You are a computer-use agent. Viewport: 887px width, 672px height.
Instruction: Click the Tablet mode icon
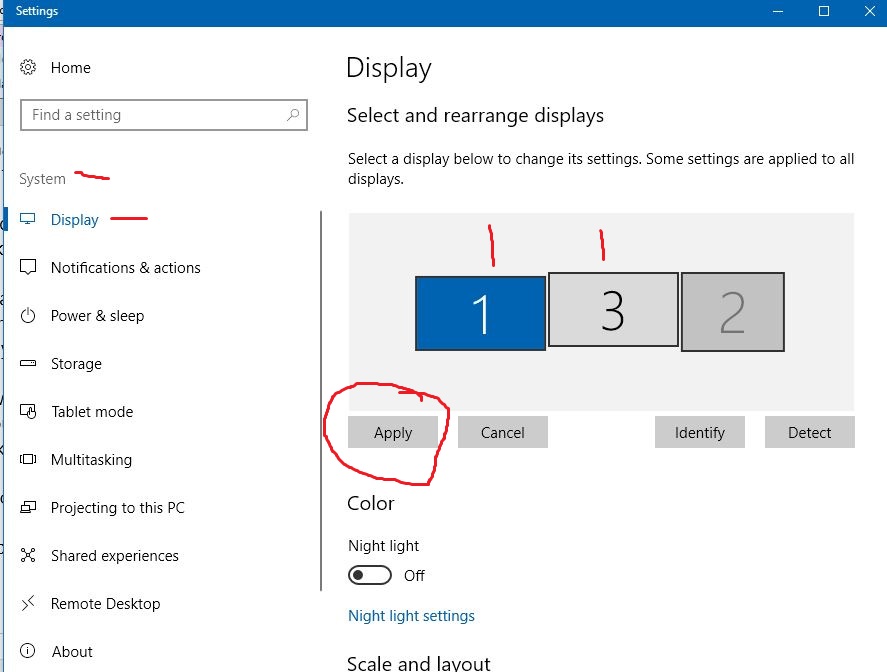(x=28, y=411)
